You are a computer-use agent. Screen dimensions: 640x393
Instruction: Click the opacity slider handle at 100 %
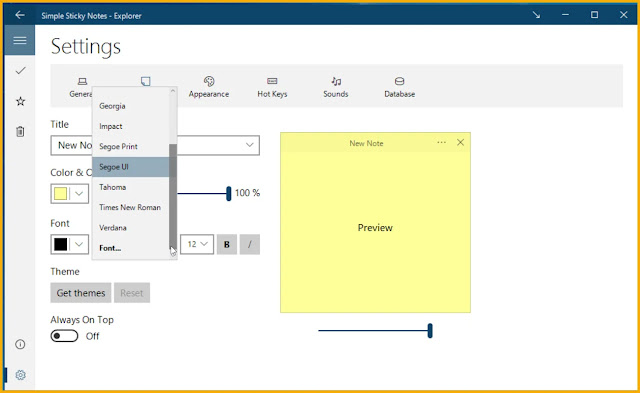(x=229, y=193)
